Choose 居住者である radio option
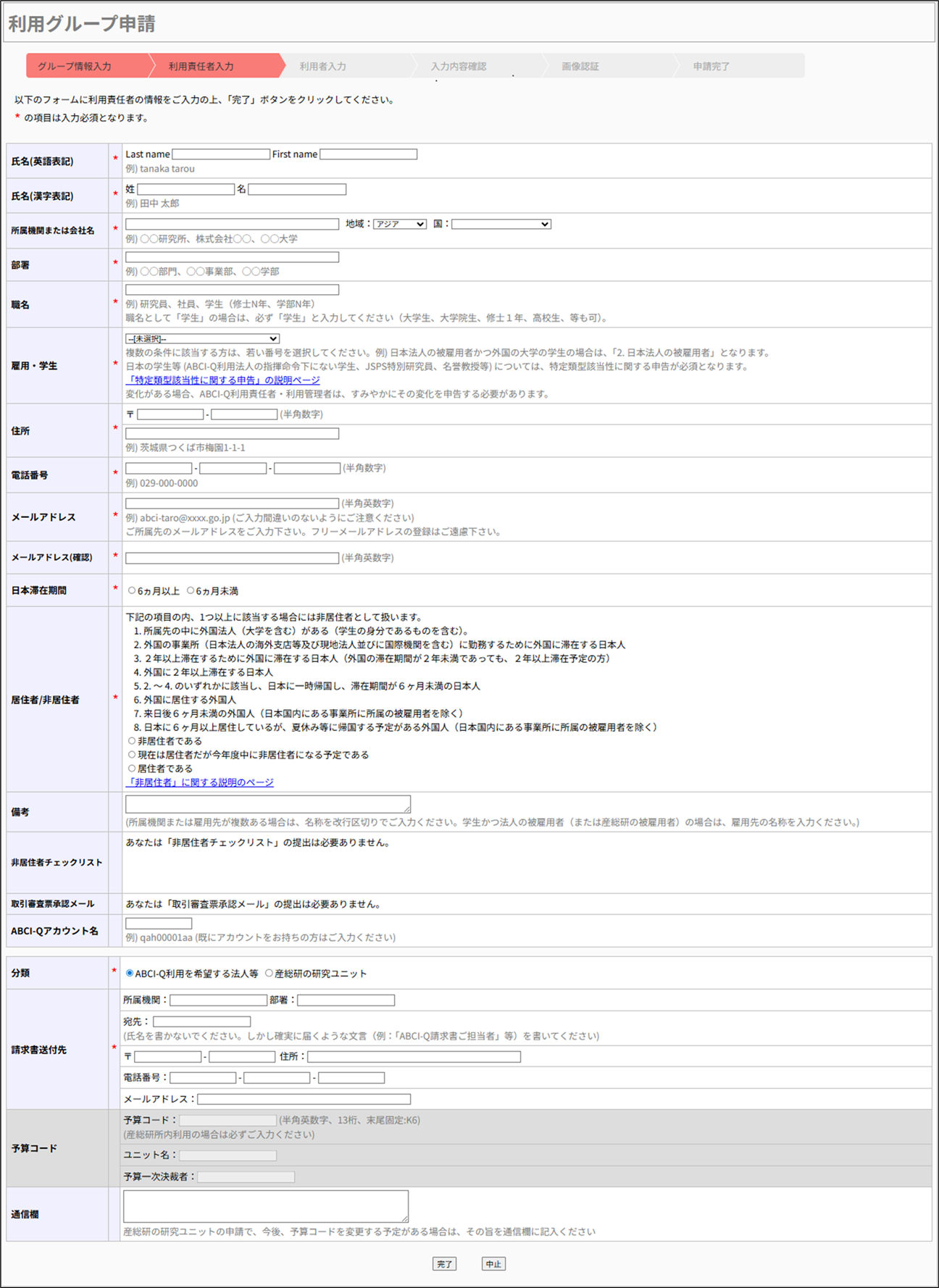Viewport: 939px width, 1288px height. pos(132,769)
